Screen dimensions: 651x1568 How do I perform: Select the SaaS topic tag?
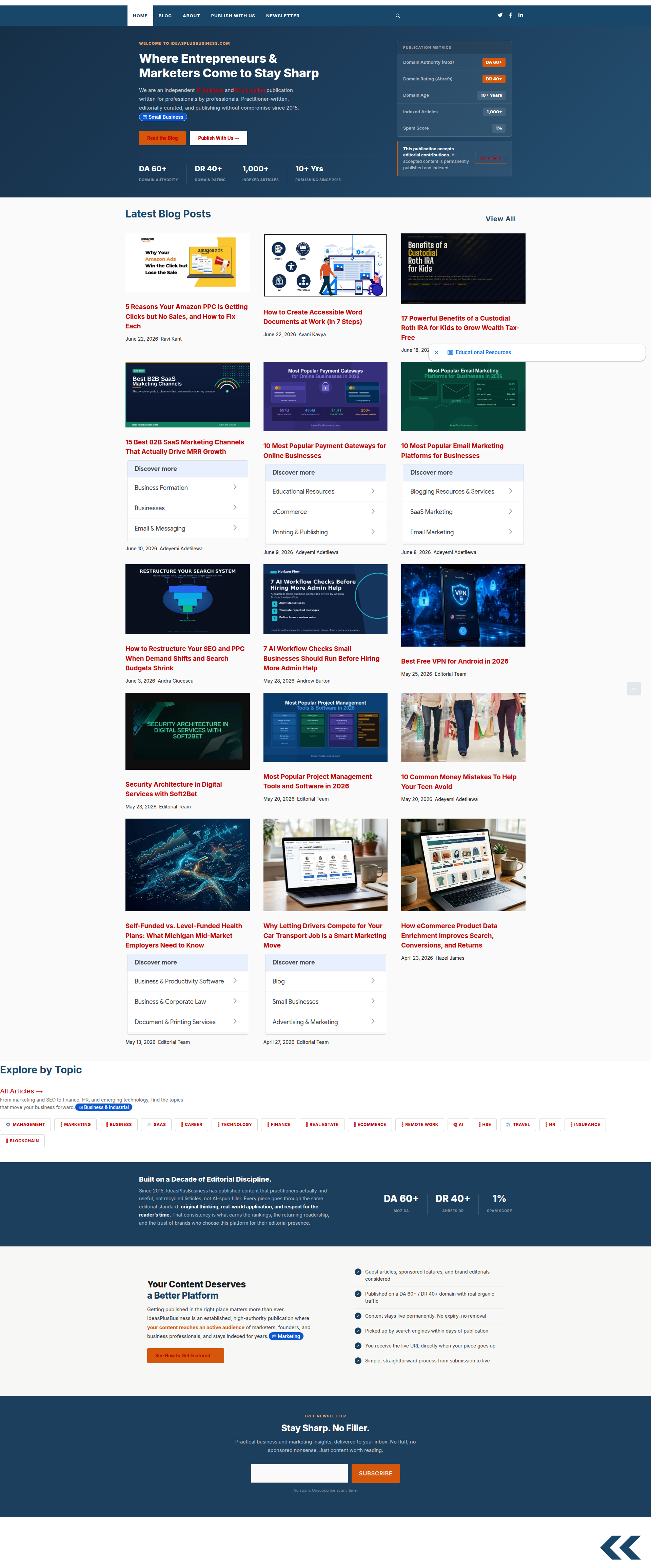pyautogui.click(x=156, y=1124)
